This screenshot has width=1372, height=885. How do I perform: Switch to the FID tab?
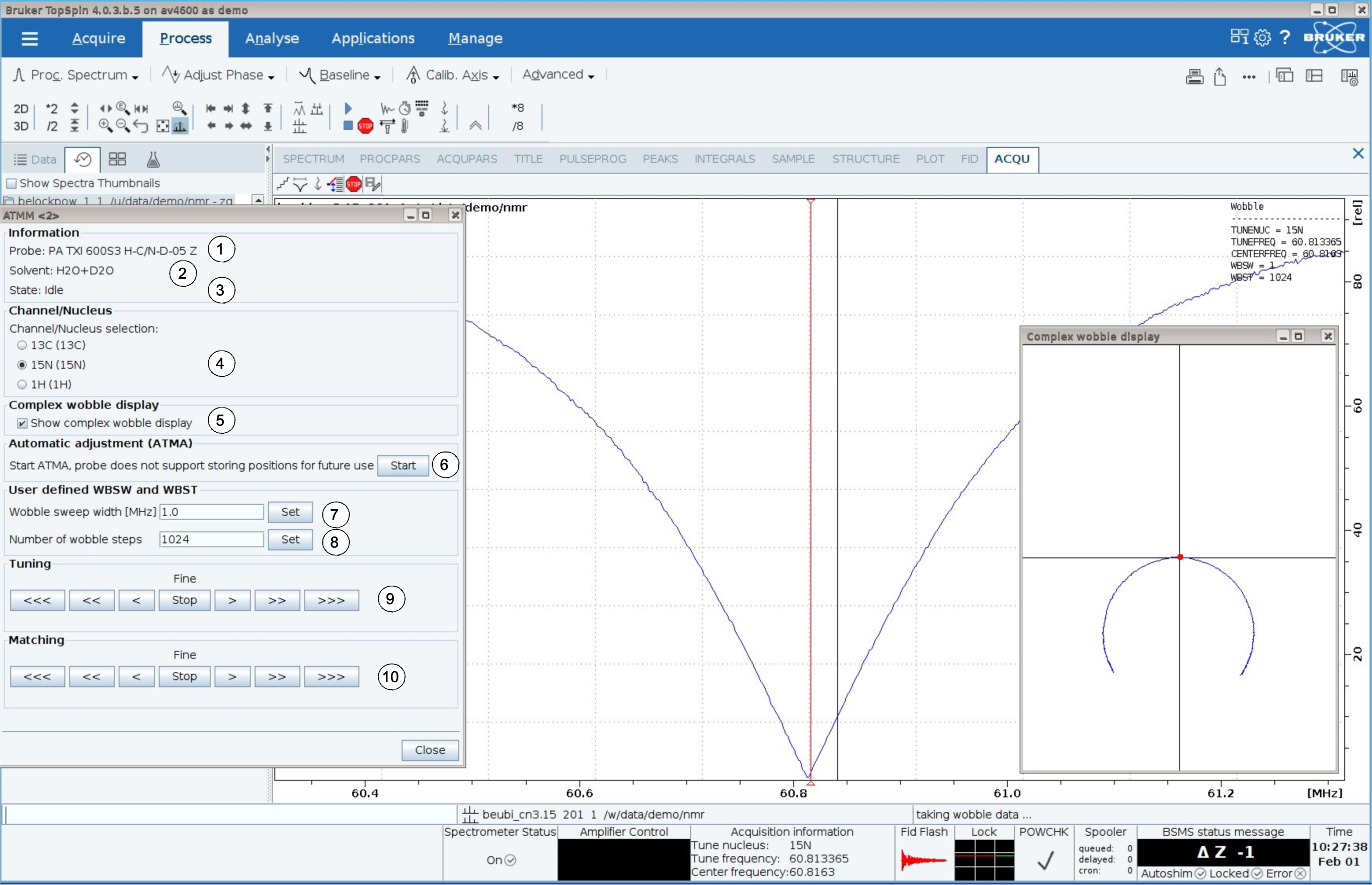point(969,158)
